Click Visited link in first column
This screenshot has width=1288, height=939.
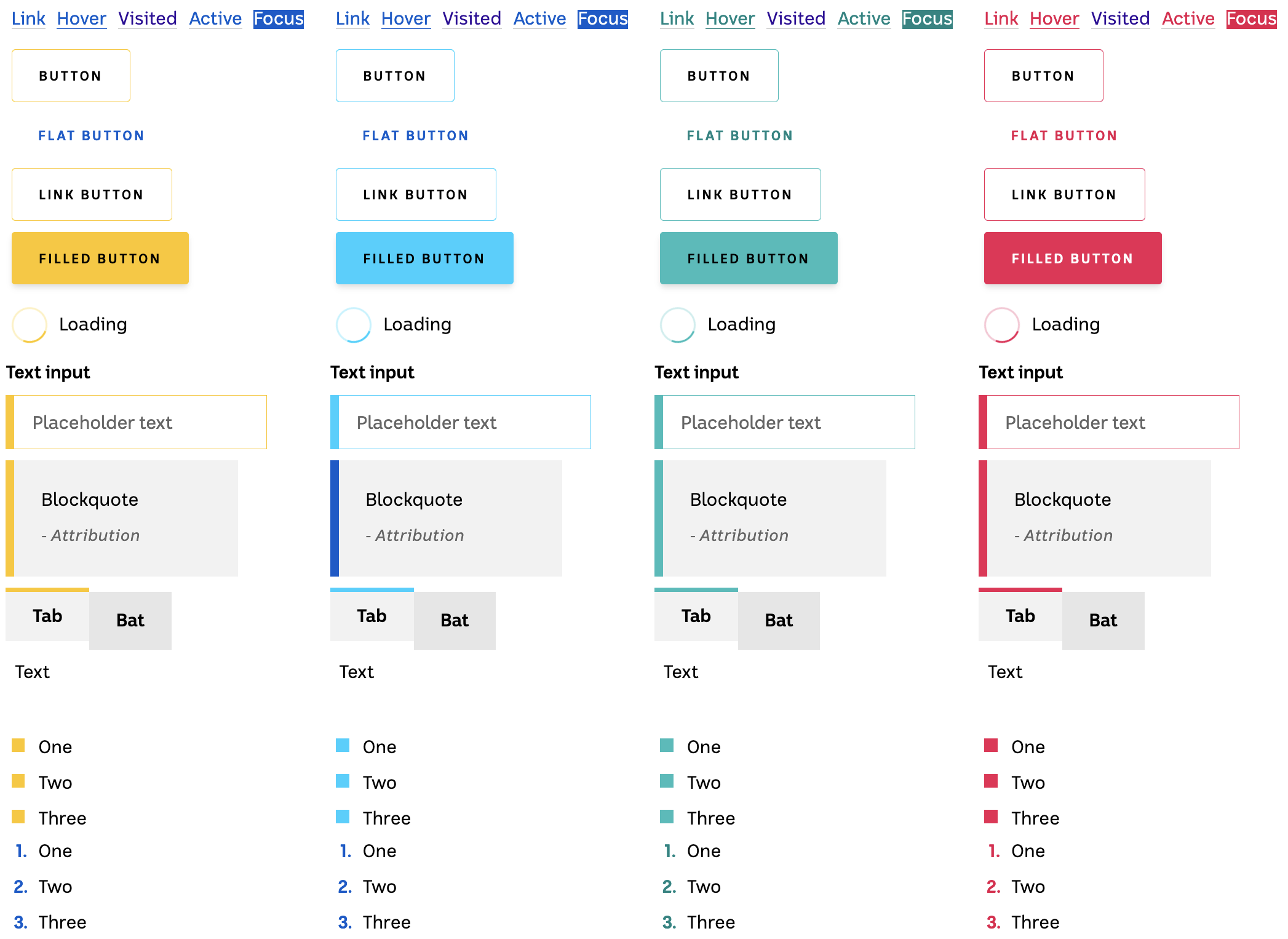[x=148, y=19]
